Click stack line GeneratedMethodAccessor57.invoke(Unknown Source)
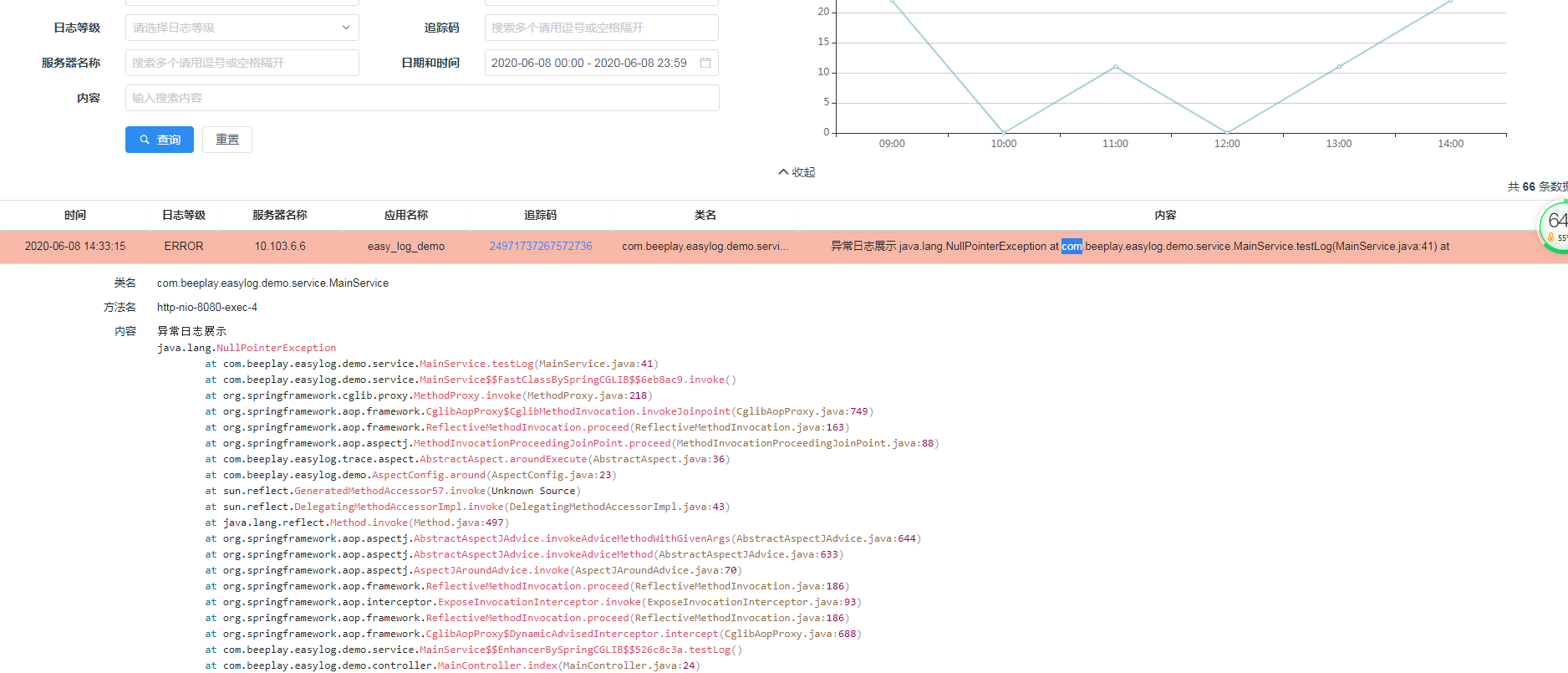 point(394,491)
